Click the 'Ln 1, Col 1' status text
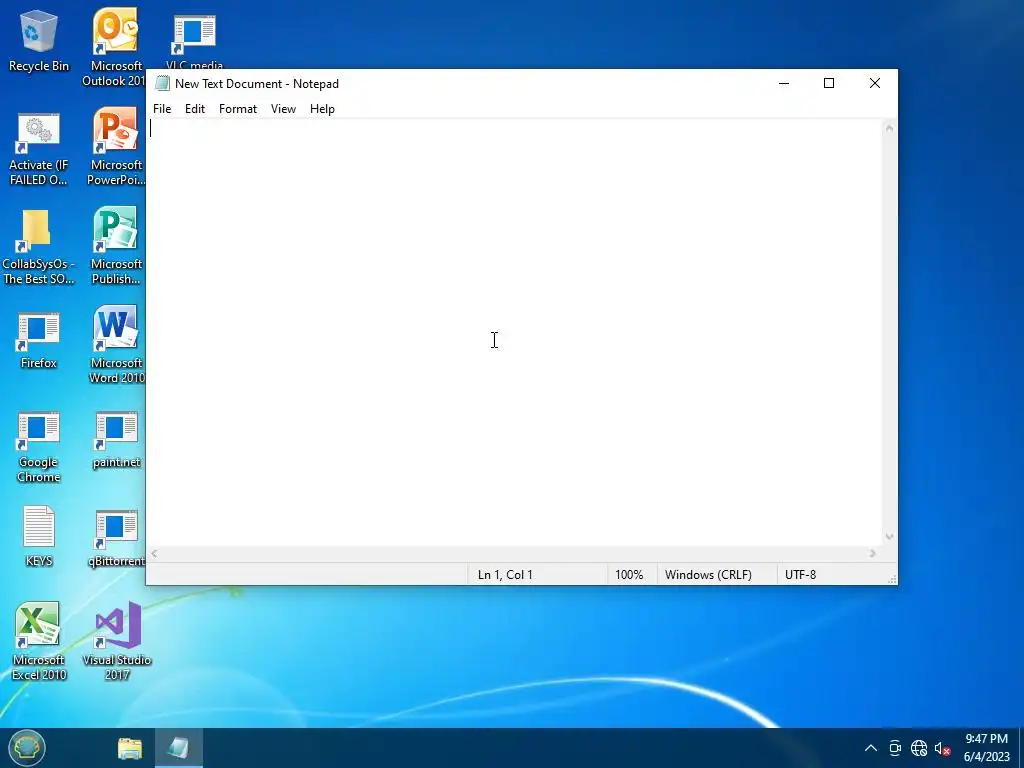 pos(505,575)
